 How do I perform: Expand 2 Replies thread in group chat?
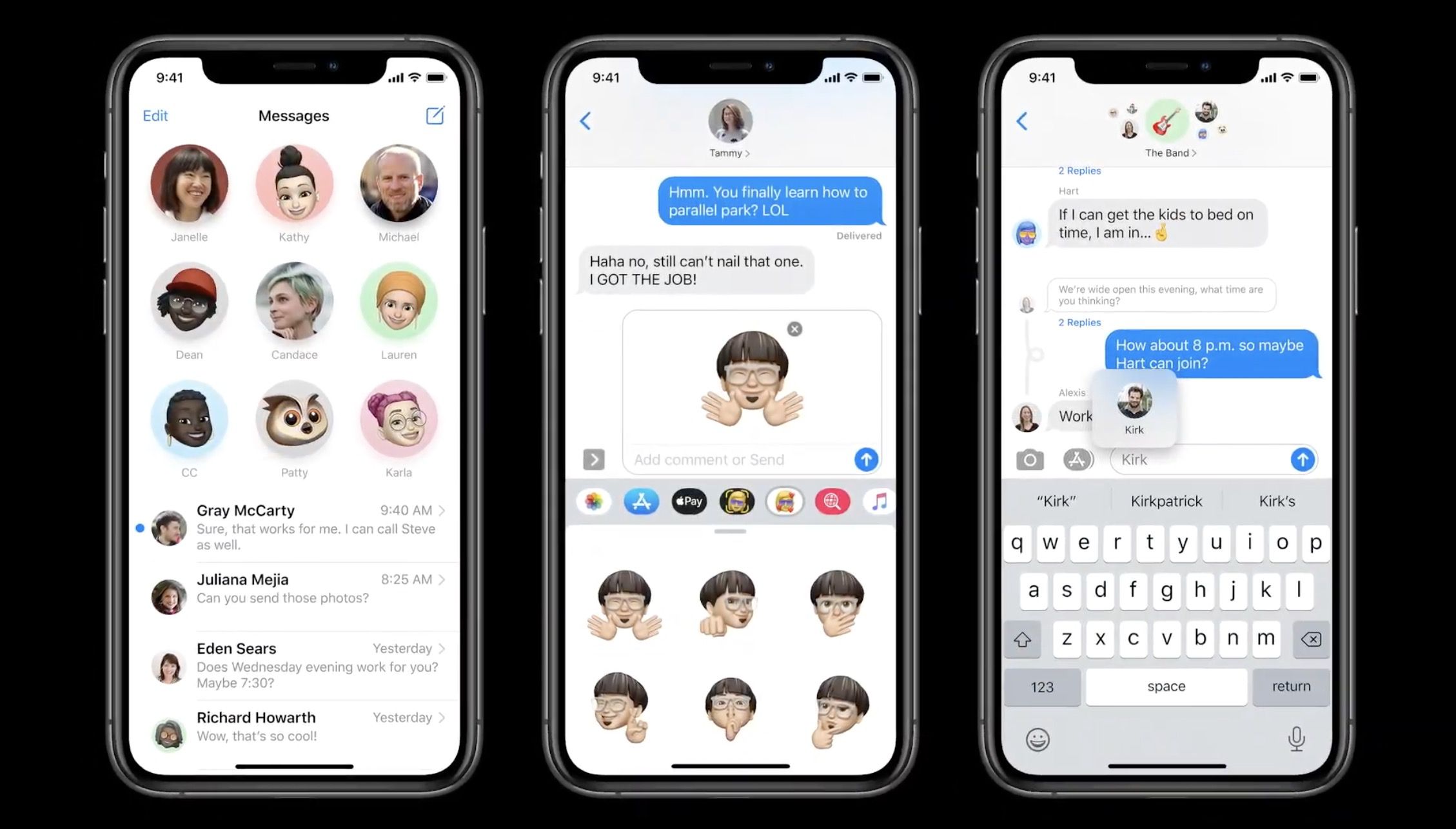pyautogui.click(x=1079, y=170)
